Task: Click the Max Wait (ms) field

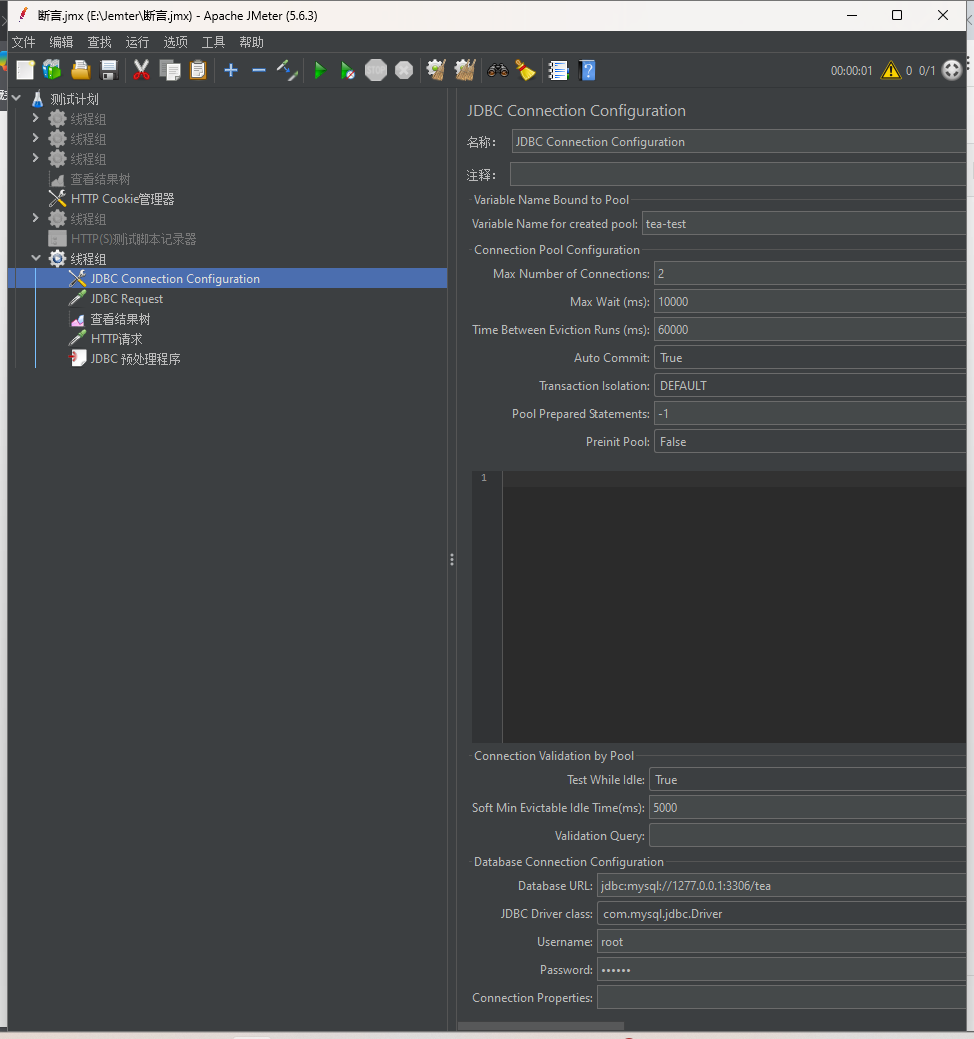Action: pyautogui.click(x=810, y=301)
